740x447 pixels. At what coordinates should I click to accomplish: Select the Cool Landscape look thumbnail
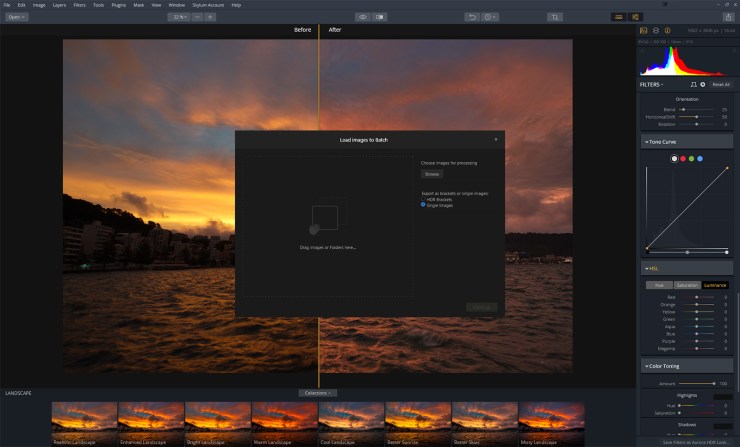pyautogui.click(x=351, y=423)
